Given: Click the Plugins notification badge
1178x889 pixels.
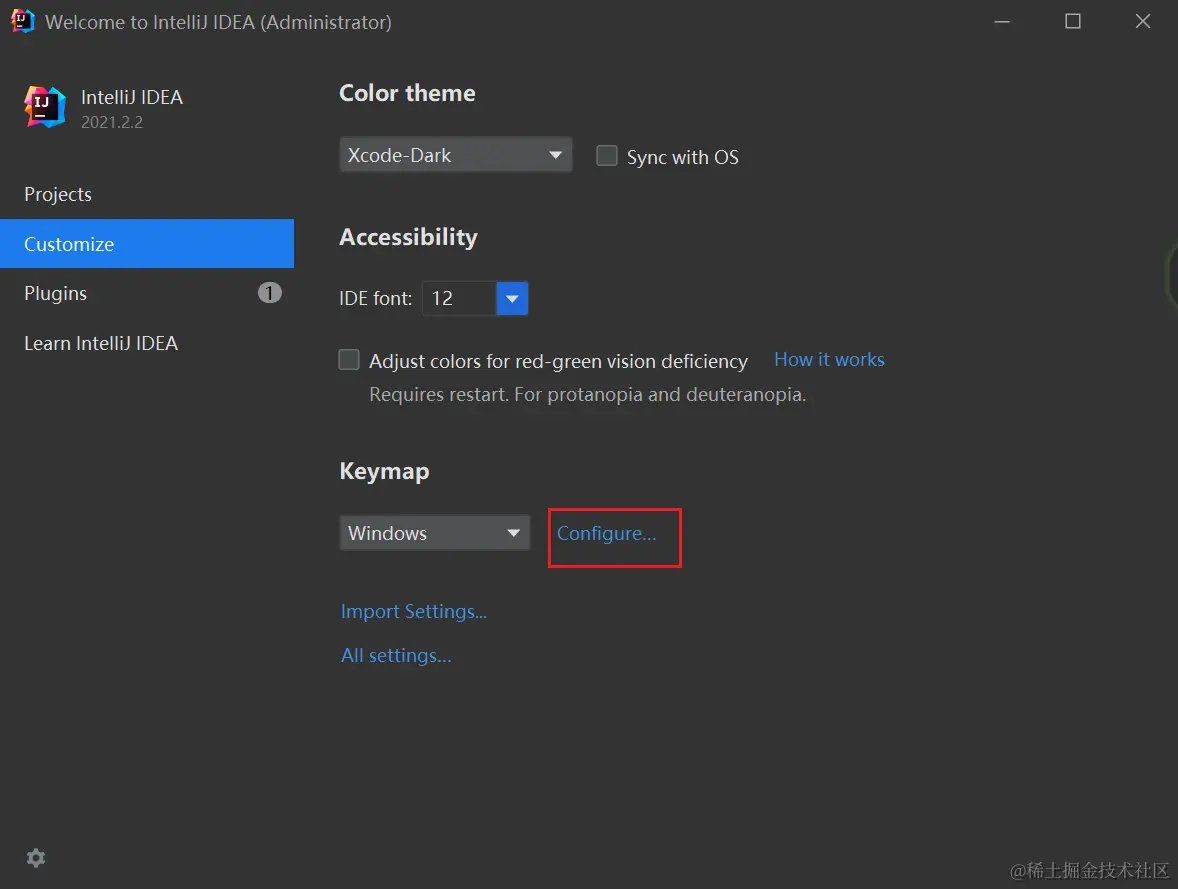Looking at the screenshot, I should point(269,293).
